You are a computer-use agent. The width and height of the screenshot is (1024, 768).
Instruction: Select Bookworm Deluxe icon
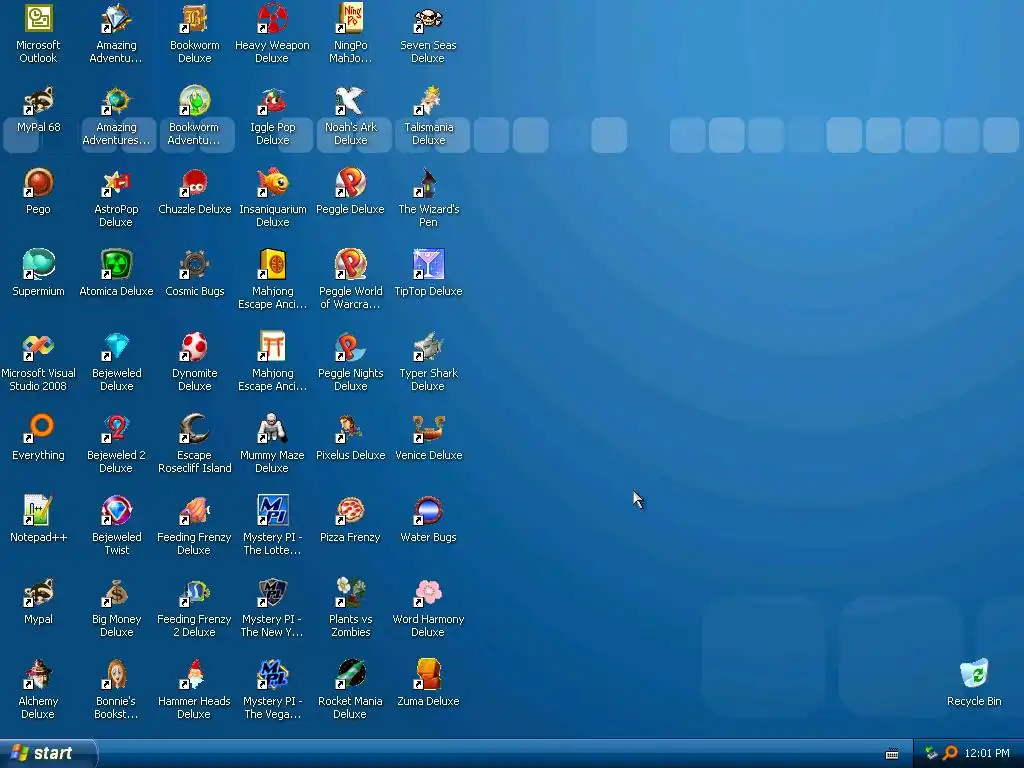[x=194, y=18]
